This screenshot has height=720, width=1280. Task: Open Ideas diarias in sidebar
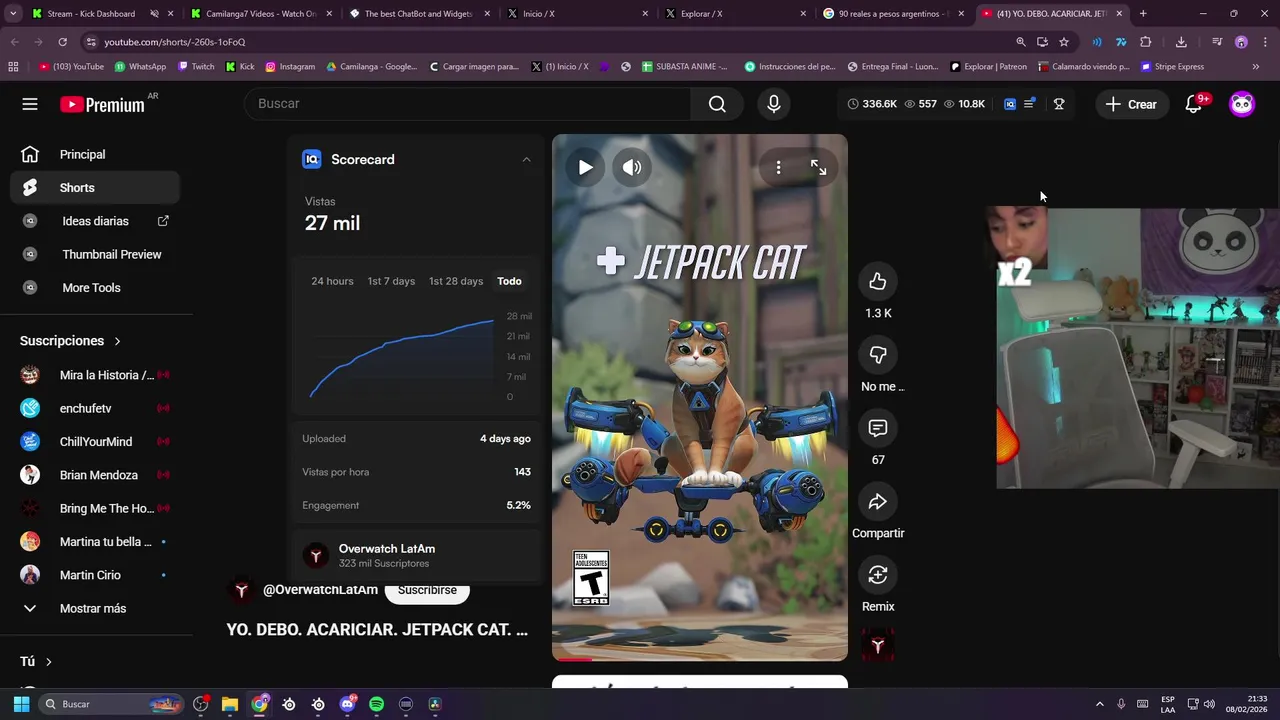pos(96,221)
